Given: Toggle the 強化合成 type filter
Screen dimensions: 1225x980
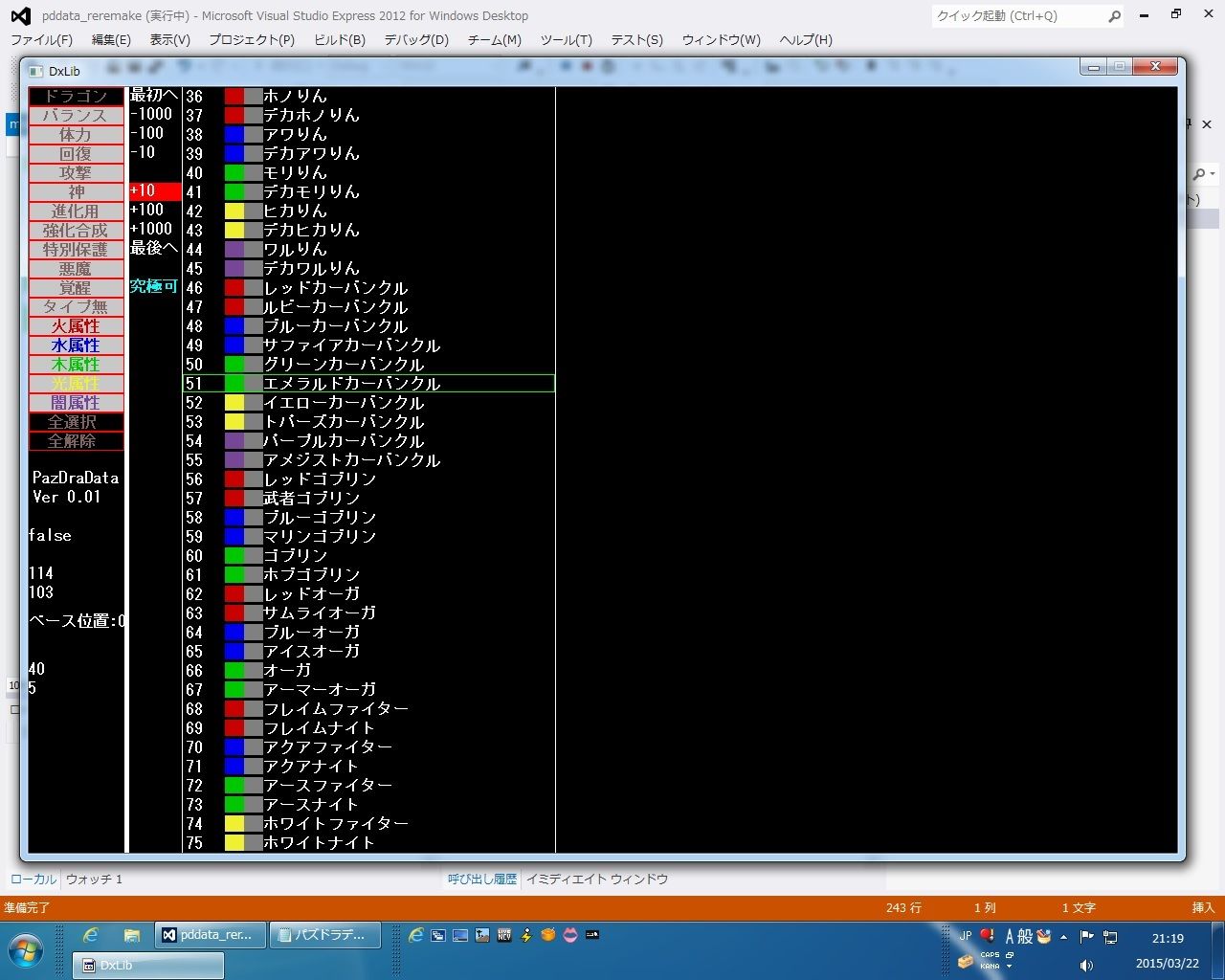Looking at the screenshot, I should pos(76,231).
